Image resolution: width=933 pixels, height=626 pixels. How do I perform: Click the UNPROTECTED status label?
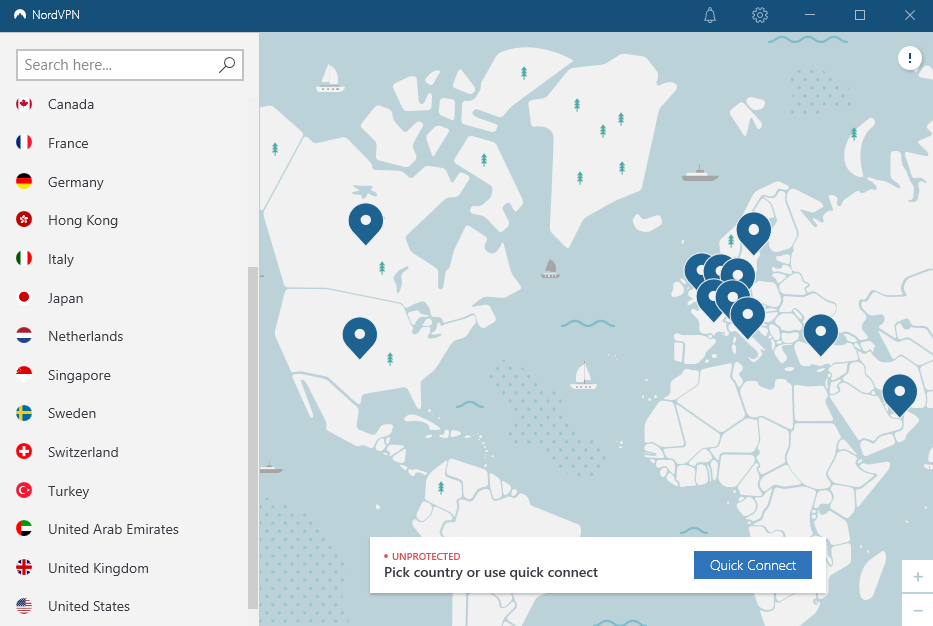tap(425, 556)
